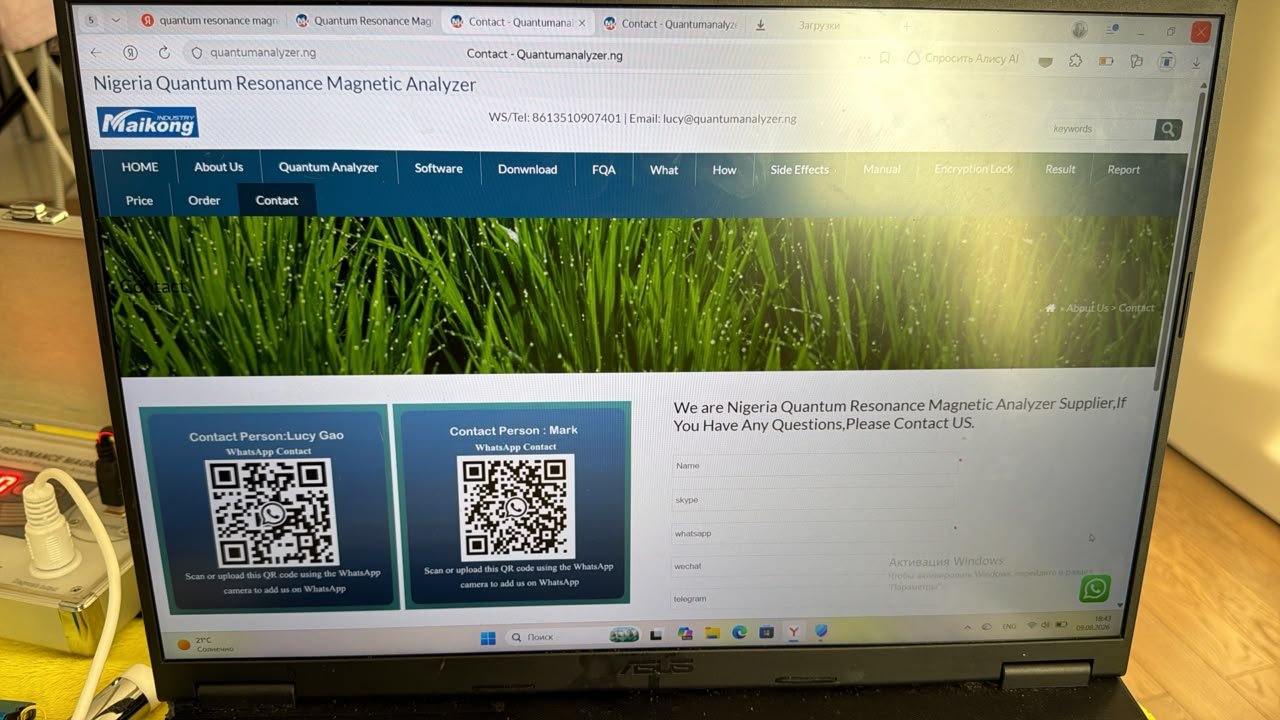Open the HOME menu item
This screenshot has width=1280, height=720.
[x=140, y=167]
